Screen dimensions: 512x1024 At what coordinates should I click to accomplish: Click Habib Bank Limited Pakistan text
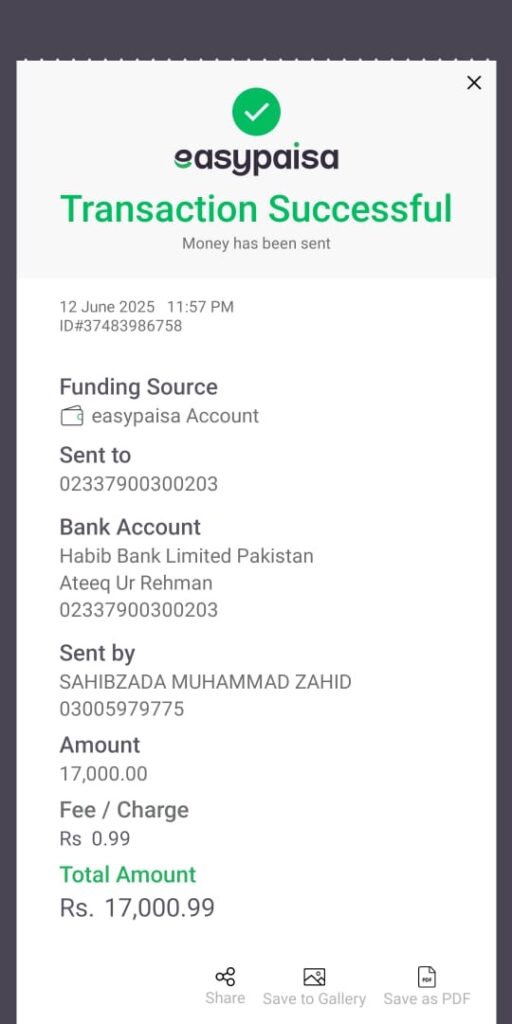[x=186, y=556]
